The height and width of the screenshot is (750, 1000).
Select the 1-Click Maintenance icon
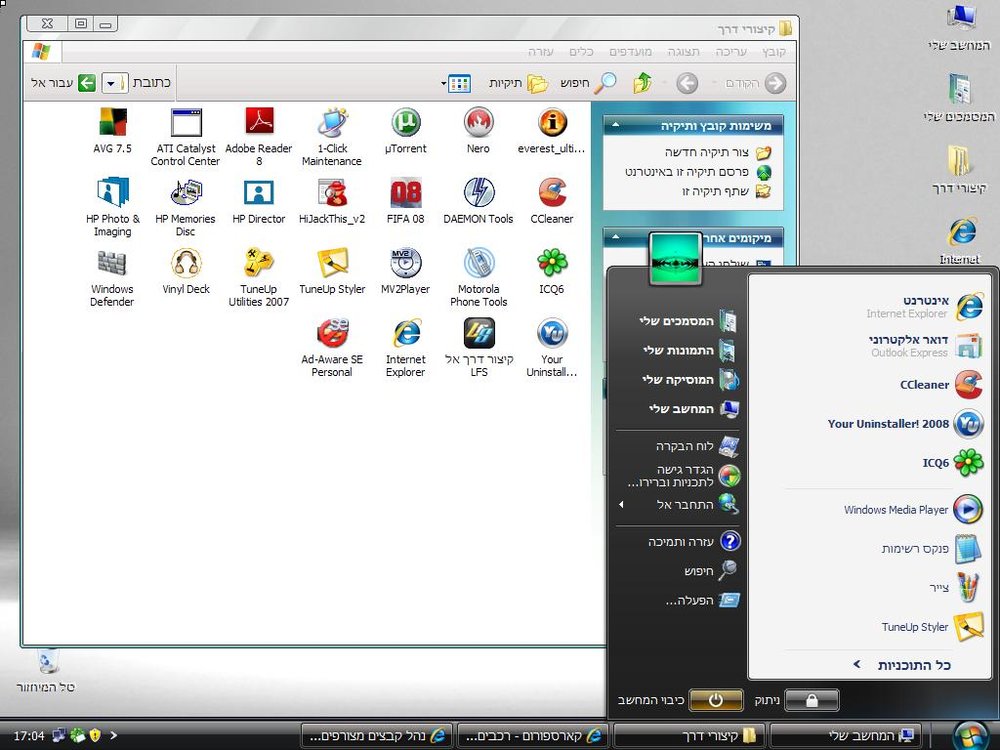point(332,136)
